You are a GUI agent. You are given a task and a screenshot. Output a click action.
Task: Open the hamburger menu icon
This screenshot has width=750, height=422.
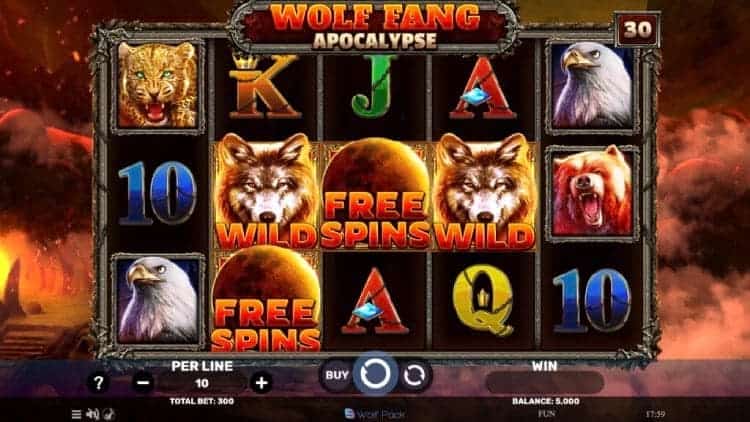pos(76,414)
